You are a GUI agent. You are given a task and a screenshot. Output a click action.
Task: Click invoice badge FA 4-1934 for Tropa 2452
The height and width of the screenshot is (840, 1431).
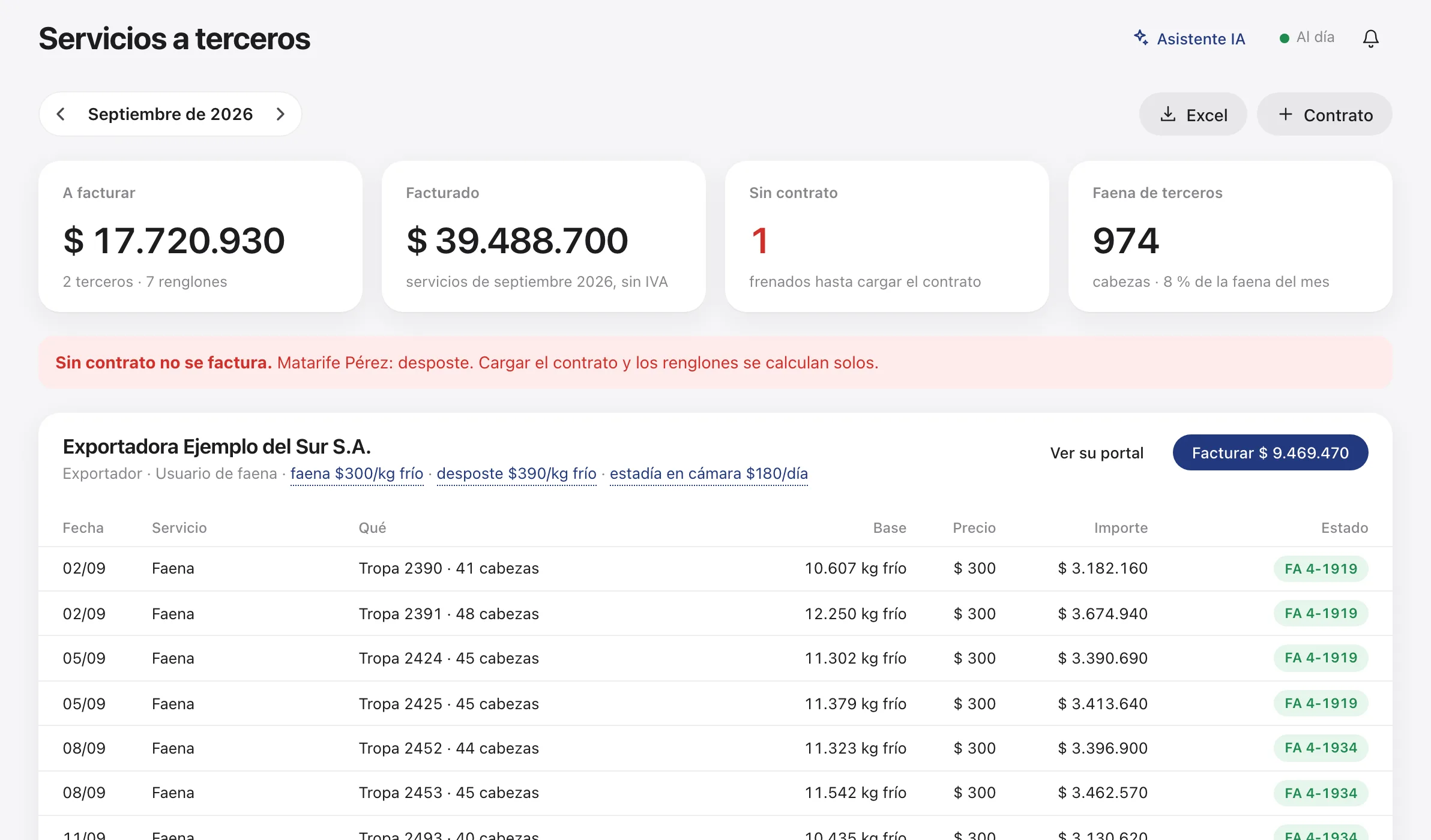(1321, 748)
